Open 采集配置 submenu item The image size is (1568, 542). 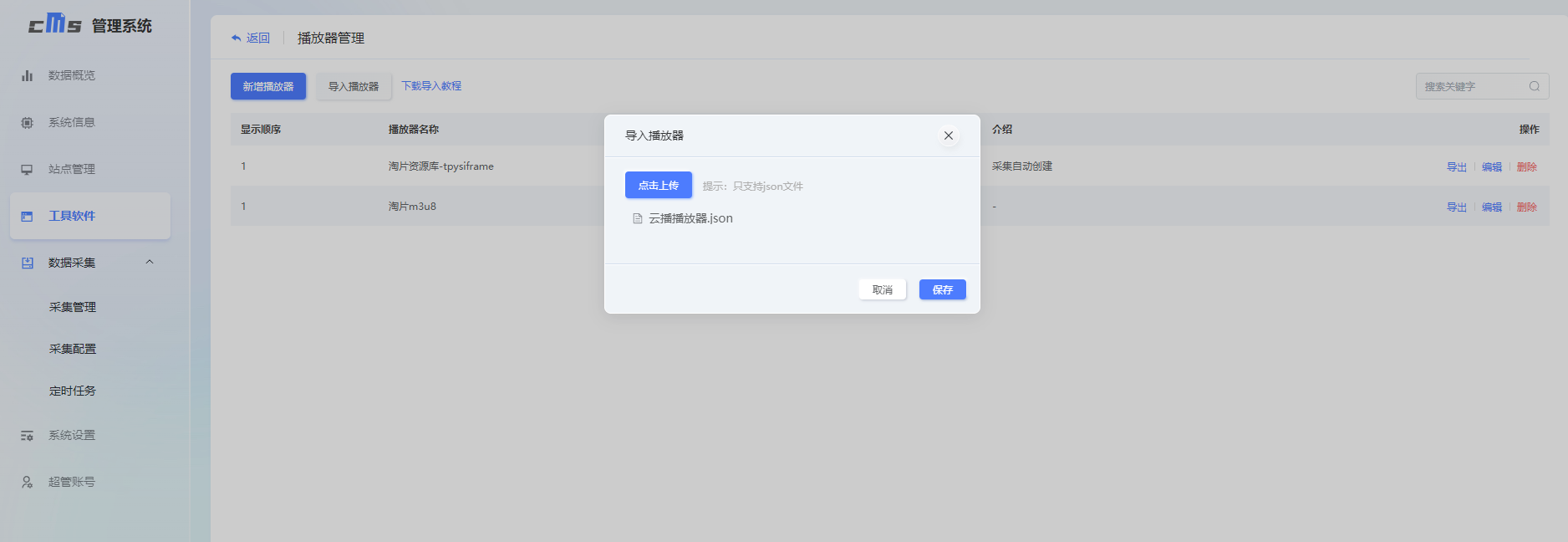click(x=73, y=349)
